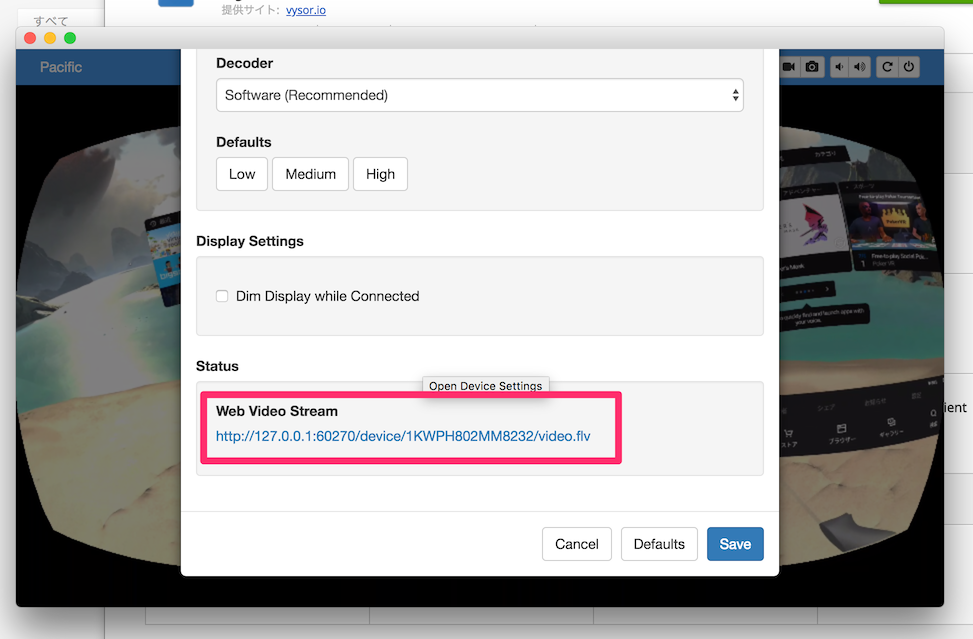Cancel the settings dialog

(576, 544)
